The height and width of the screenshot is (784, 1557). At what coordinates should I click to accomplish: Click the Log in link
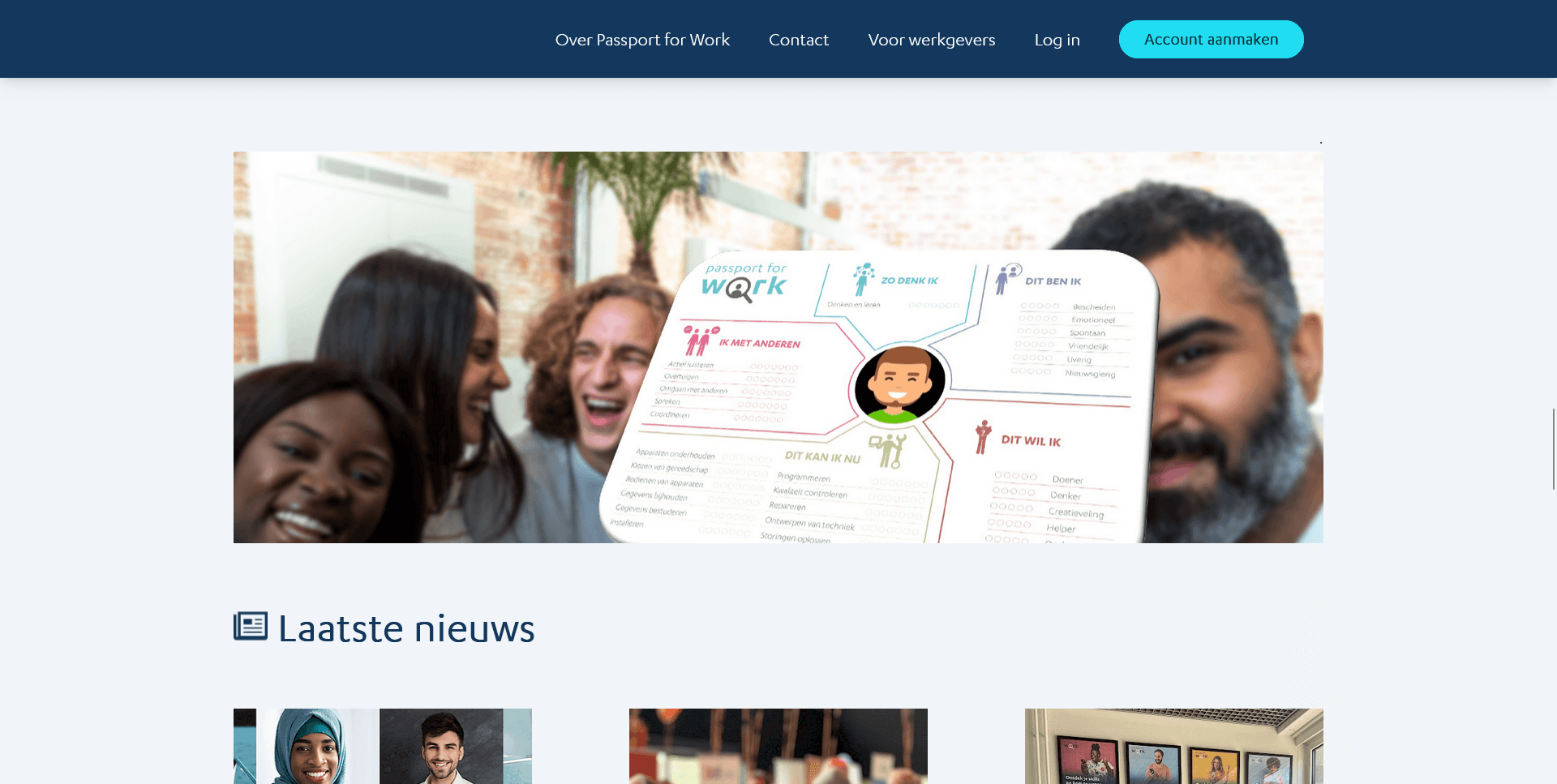pos(1057,40)
